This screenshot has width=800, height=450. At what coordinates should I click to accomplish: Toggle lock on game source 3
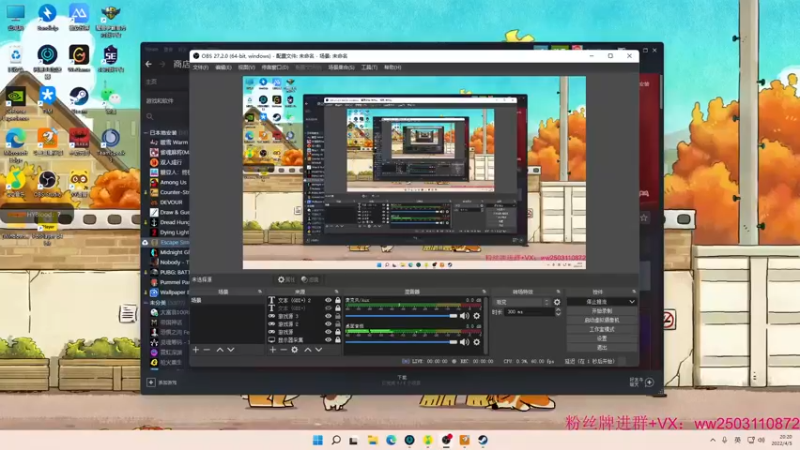[x=337, y=316]
